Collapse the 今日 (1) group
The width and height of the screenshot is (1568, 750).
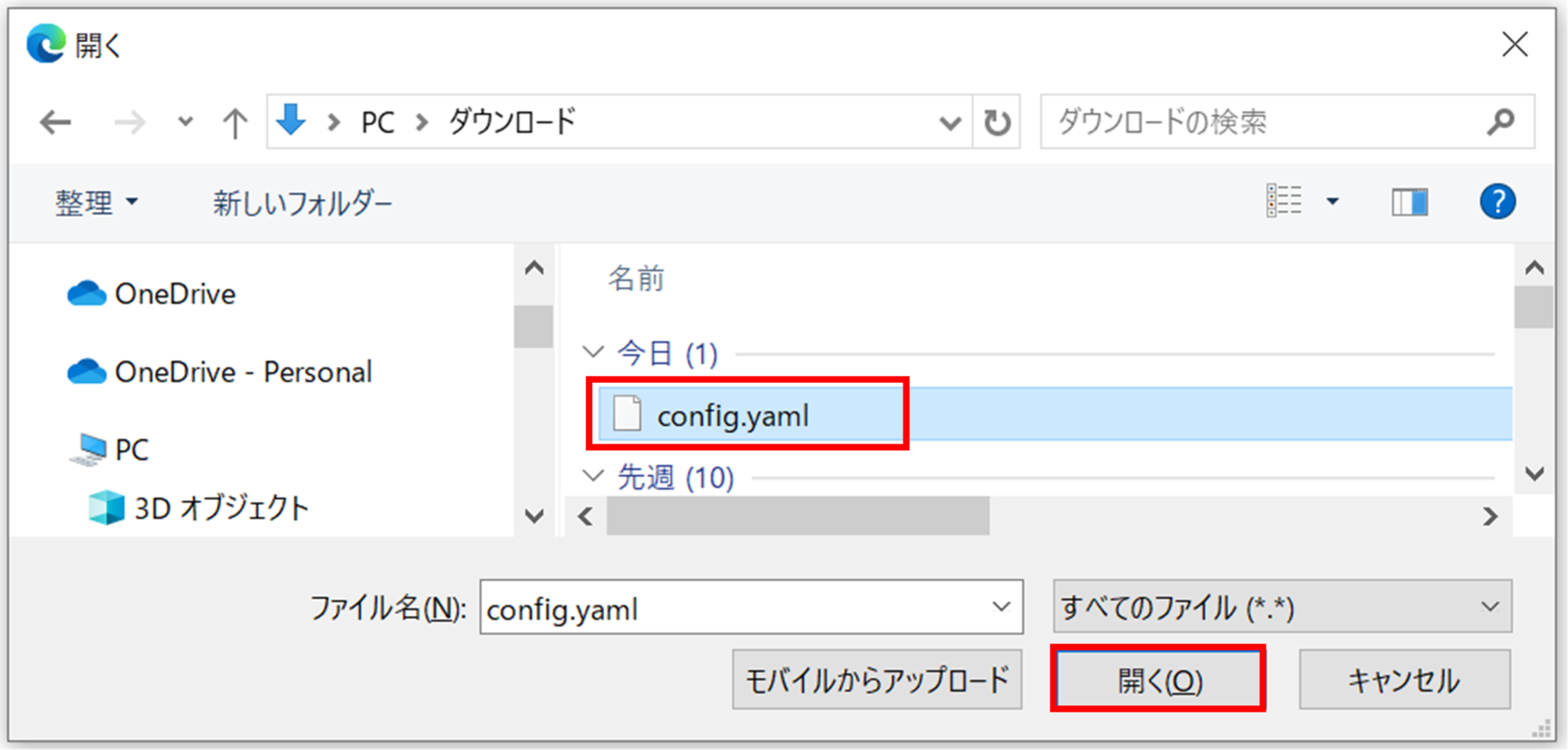[594, 352]
